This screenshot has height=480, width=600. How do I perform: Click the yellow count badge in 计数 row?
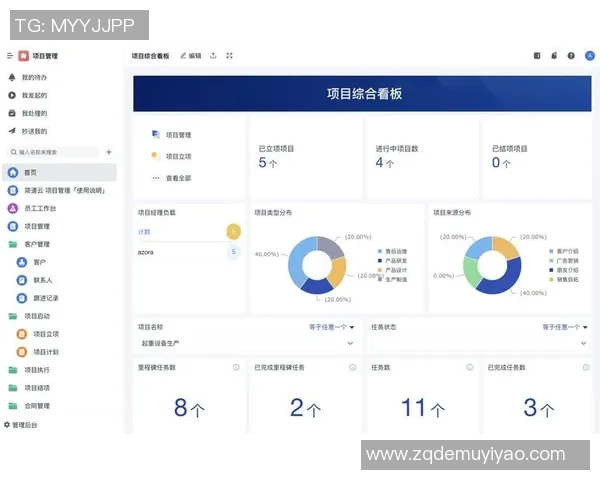(234, 232)
